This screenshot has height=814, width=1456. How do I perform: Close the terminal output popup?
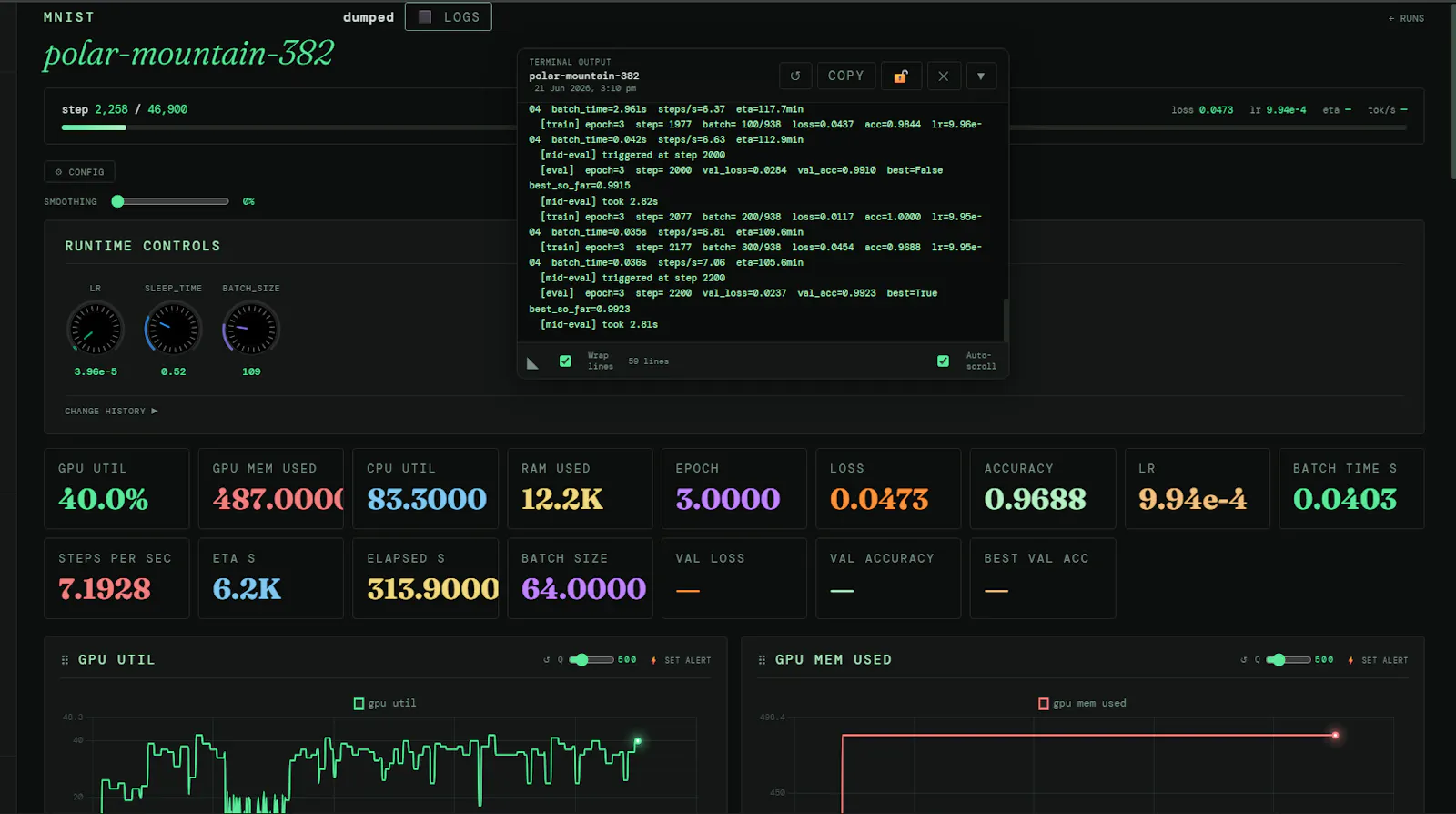click(944, 76)
